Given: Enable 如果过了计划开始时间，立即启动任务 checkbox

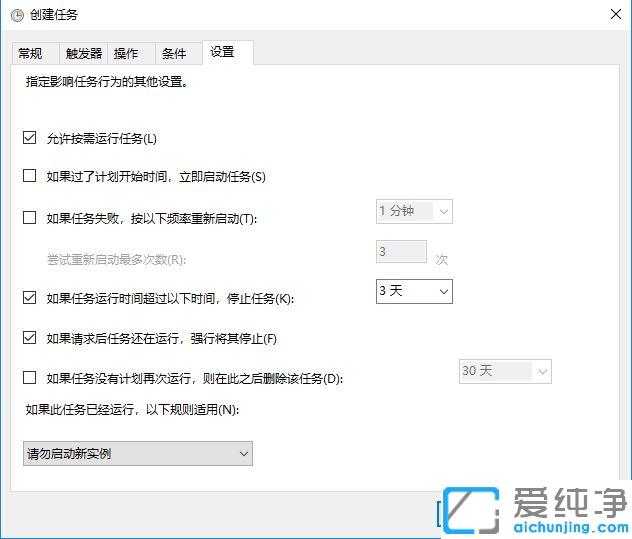Looking at the screenshot, I should click(x=30, y=177).
